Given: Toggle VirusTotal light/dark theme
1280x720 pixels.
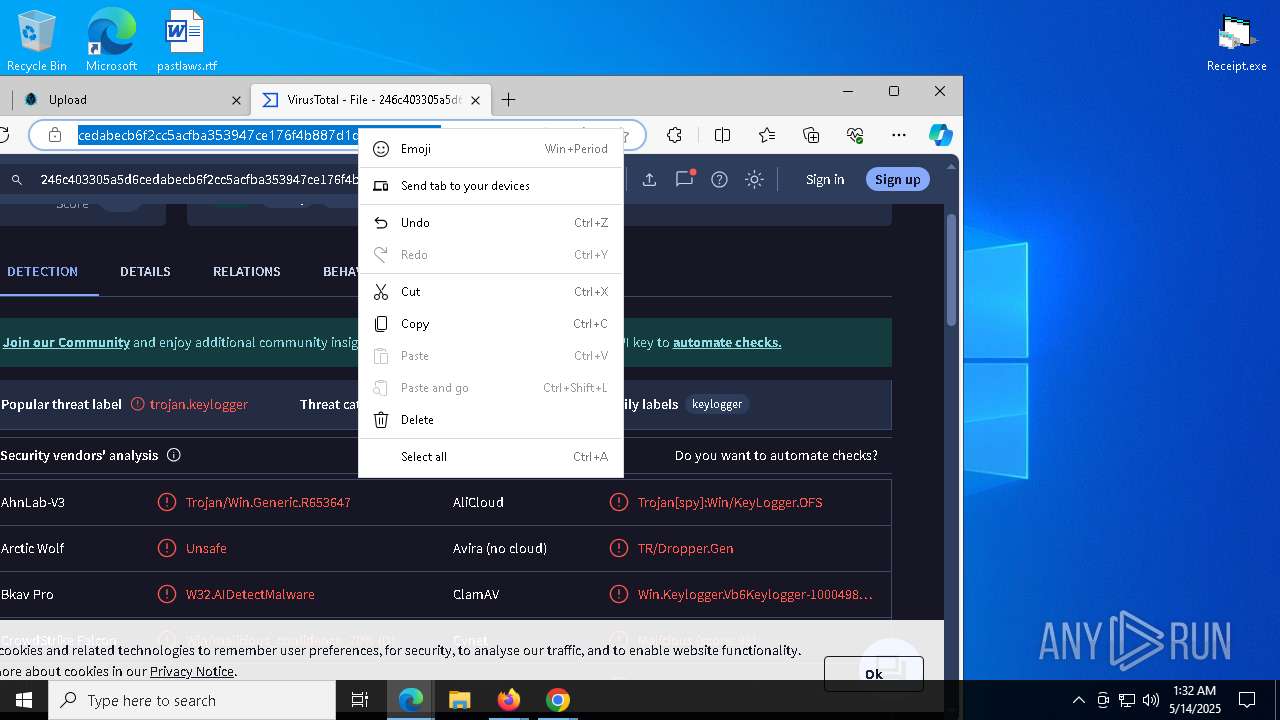Looking at the screenshot, I should pyautogui.click(x=755, y=180).
